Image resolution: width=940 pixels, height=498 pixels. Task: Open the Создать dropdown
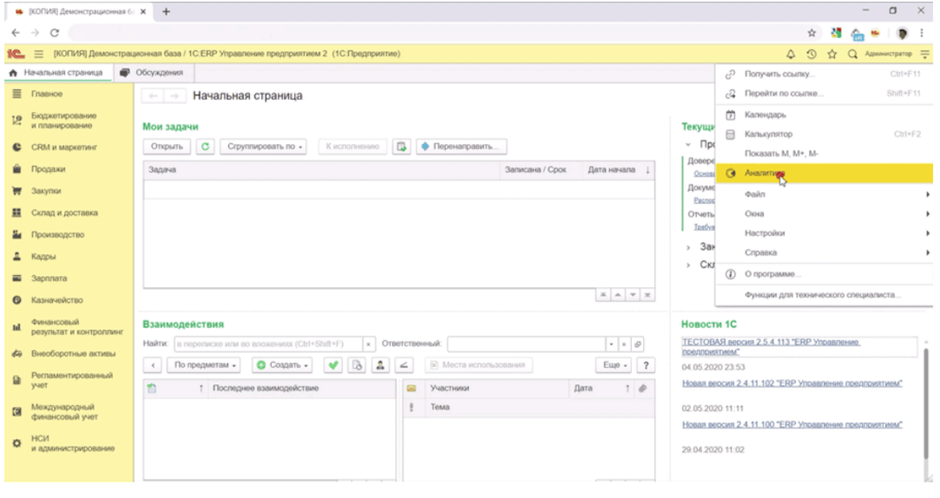(282, 365)
